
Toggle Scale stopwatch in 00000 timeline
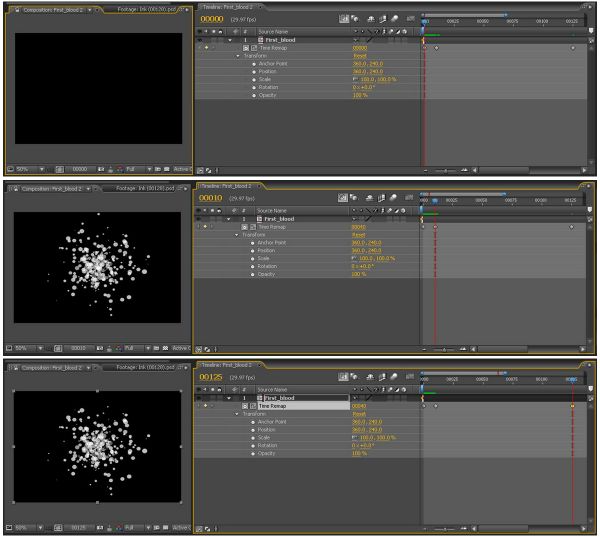254,80
